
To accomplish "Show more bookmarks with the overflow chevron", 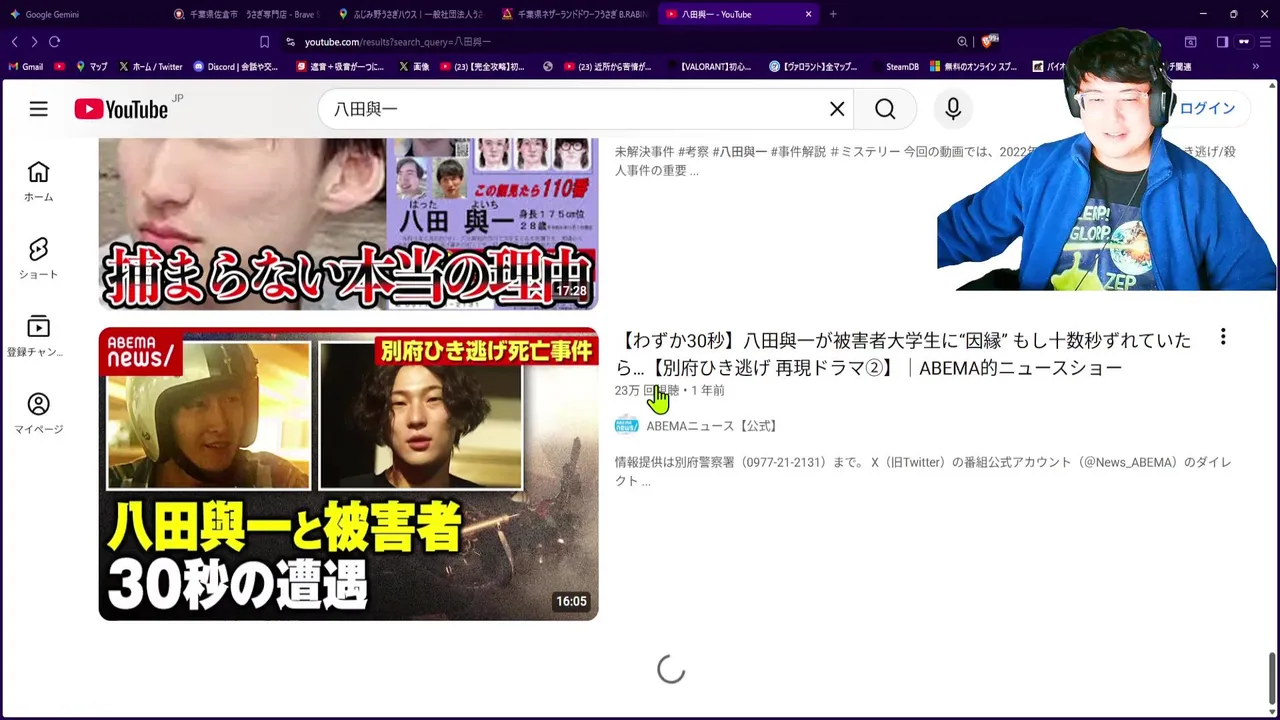I will (1256, 67).
